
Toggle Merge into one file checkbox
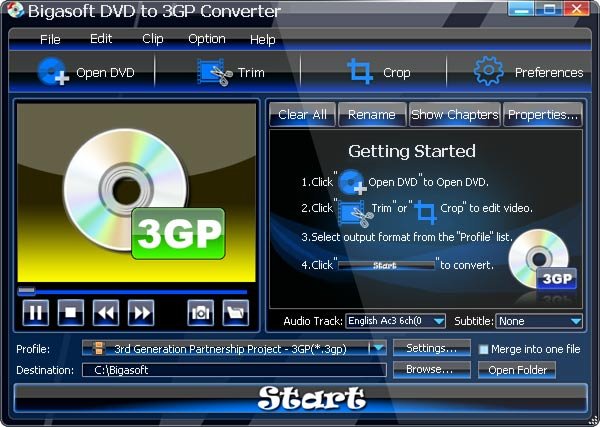484,349
